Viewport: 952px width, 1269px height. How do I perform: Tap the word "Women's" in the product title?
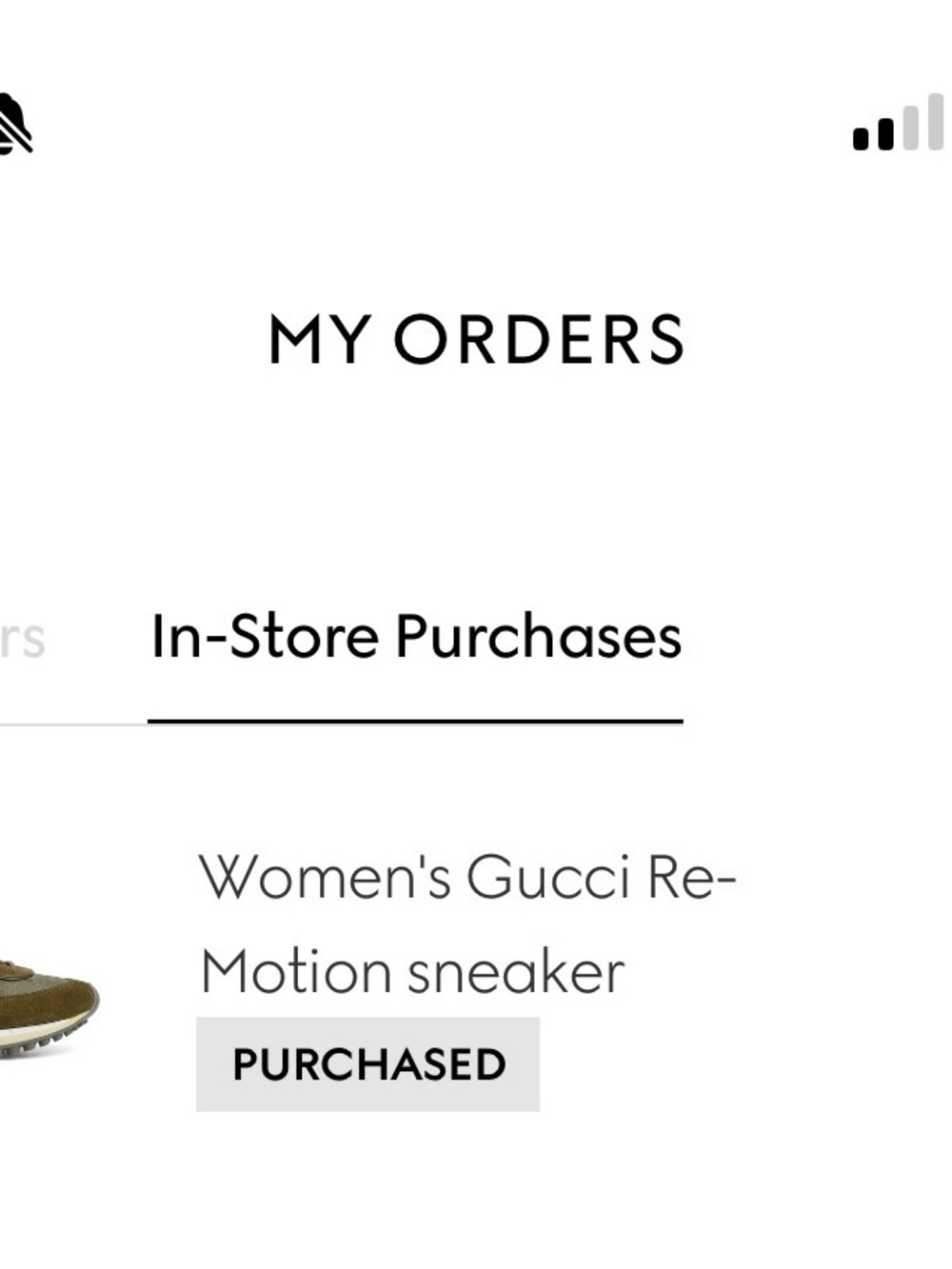click(324, 877)
